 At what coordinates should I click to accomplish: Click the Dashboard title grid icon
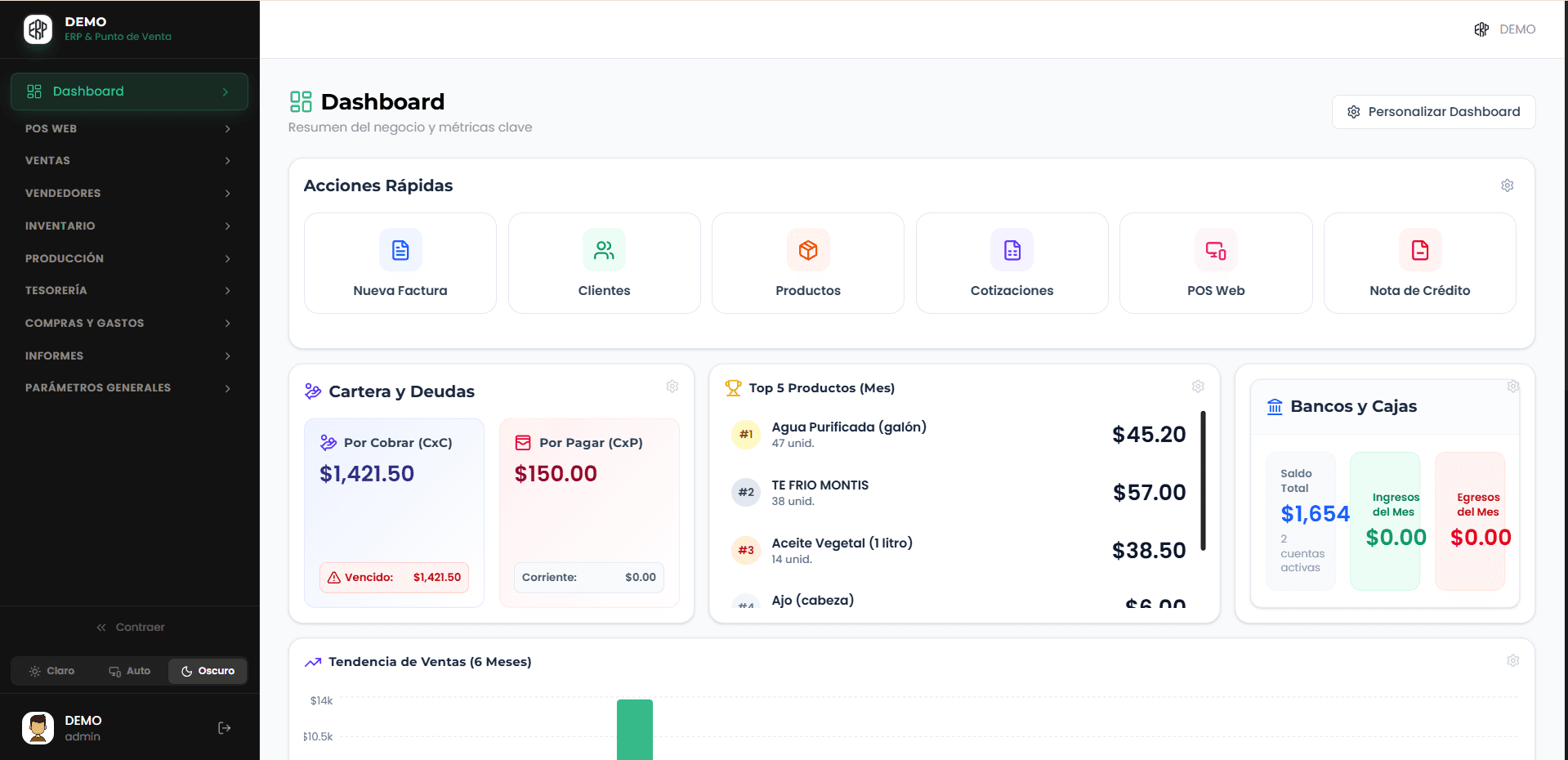(301, 101)
